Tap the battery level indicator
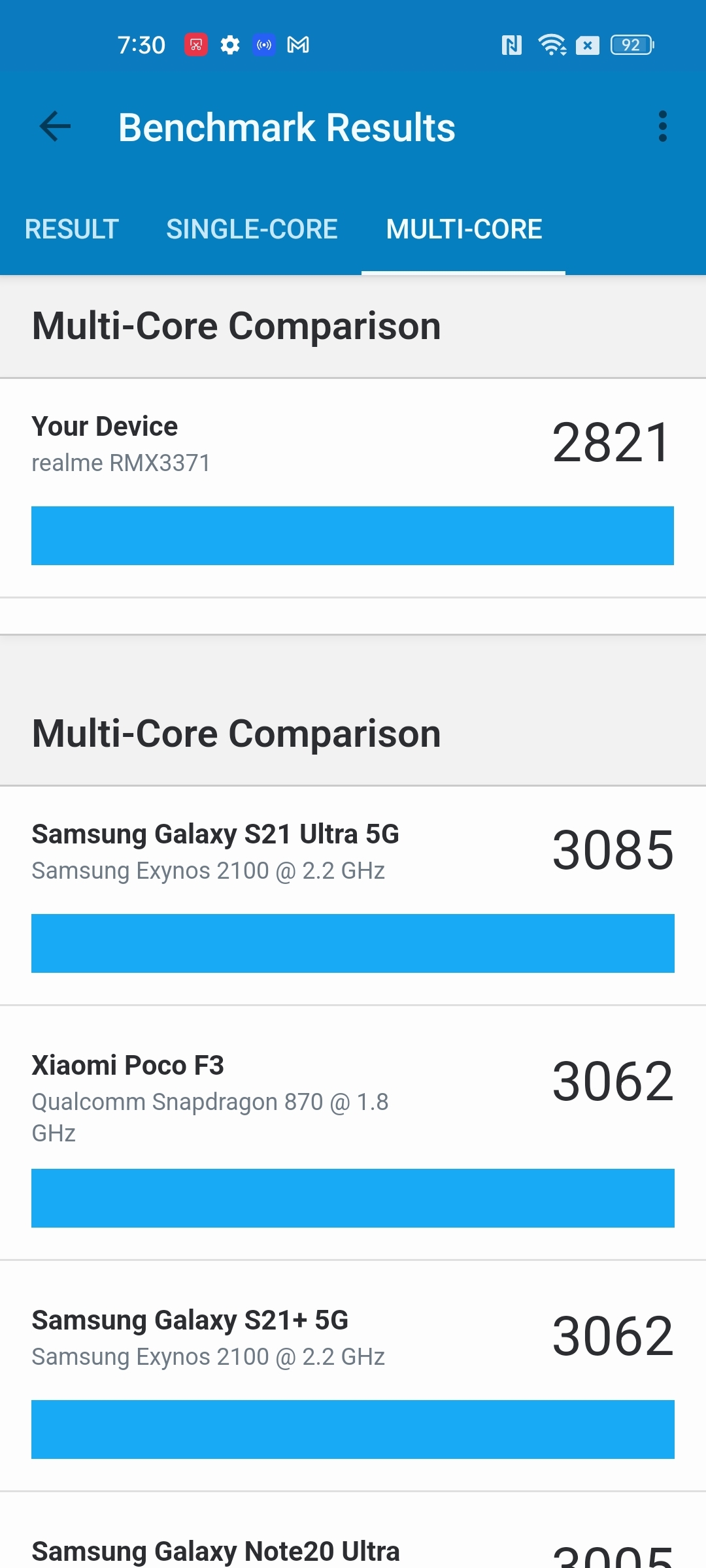This screenshot has height=1568, width=706. (x=630, y=44)
